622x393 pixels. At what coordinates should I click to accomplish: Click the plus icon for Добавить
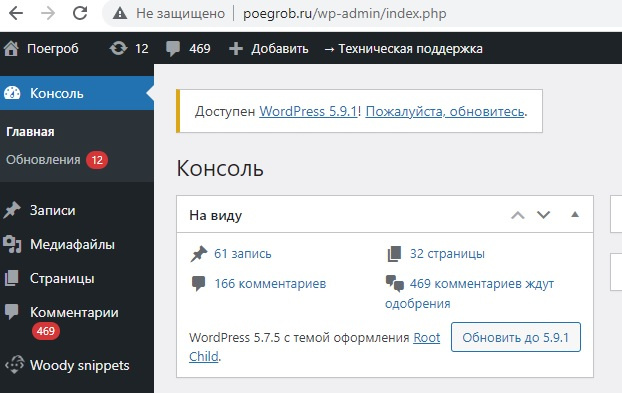pos(236,49)
